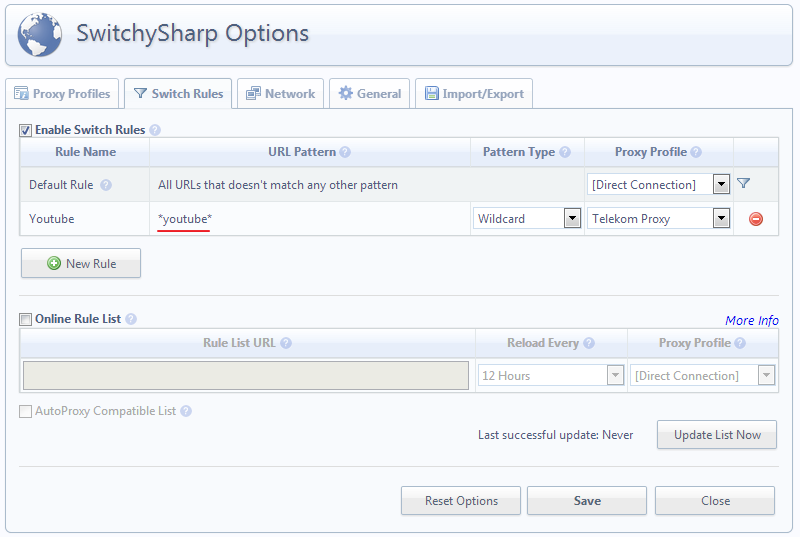Screen dimensions: 800x537
Task: Switch to the Proxy Profiles tab
Action: [x=62, y=94]
